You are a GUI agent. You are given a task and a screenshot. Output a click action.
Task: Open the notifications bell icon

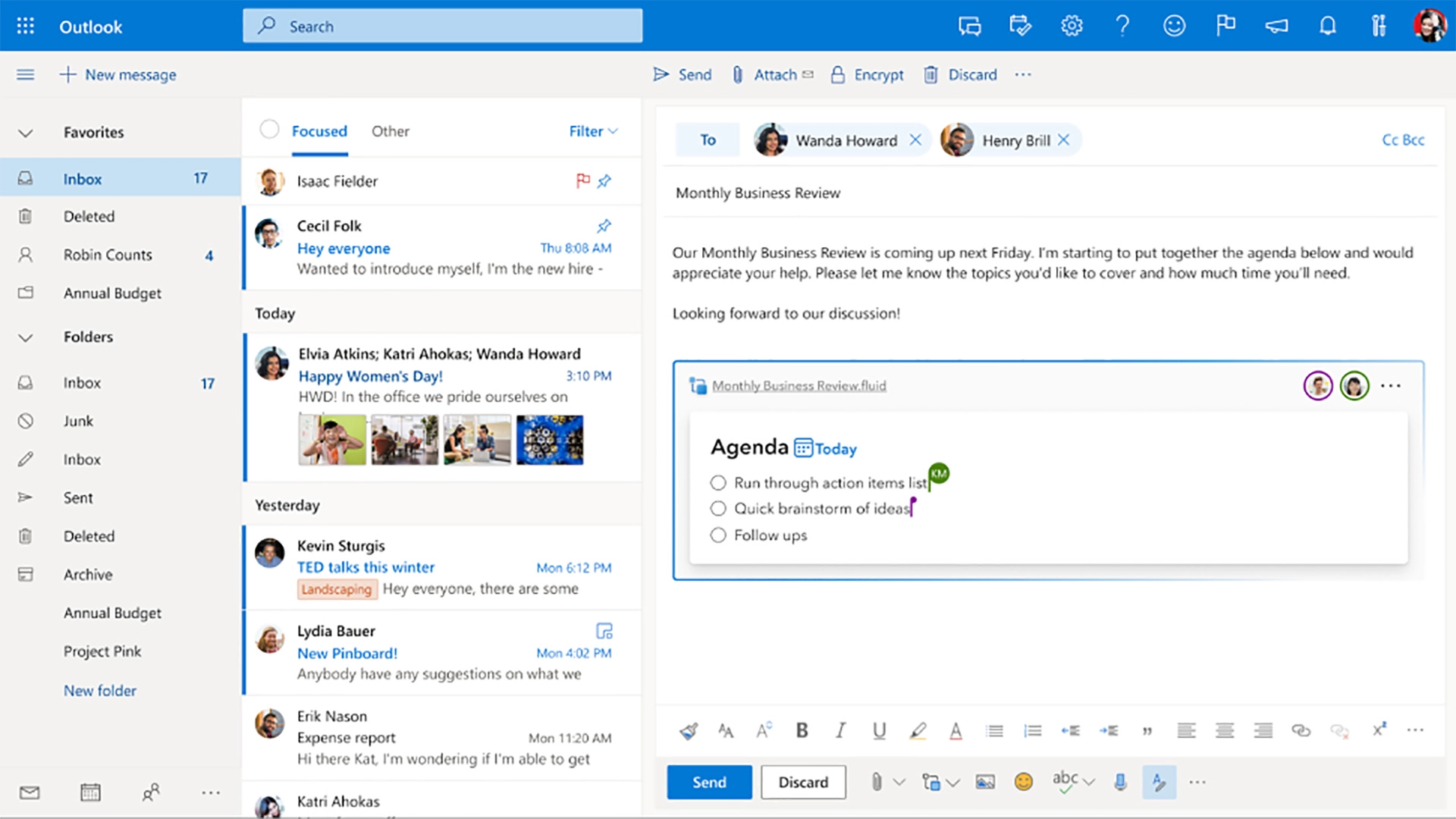tap(1327, 27)
